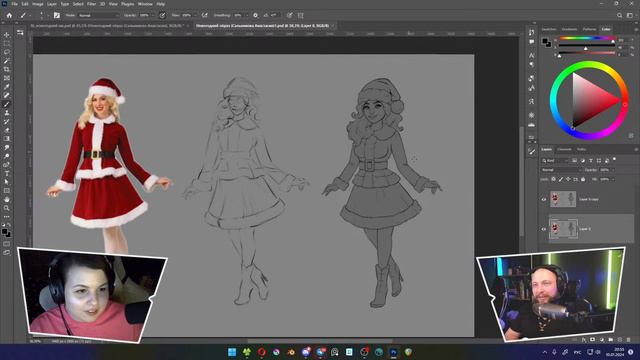Click the Home icon in options bar
This screenshot has width=640, height=360.
9,15
